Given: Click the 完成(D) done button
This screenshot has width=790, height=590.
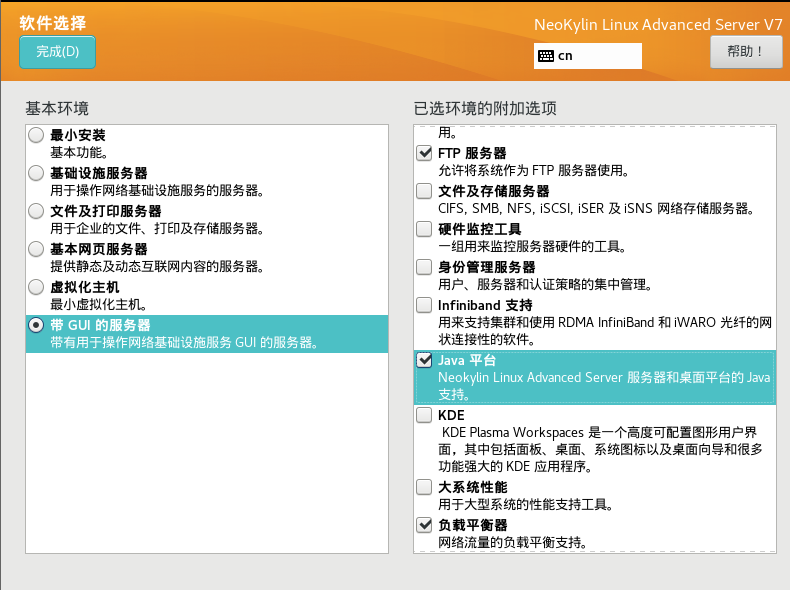Looking at the screenshot, I should tap(57, 52).
